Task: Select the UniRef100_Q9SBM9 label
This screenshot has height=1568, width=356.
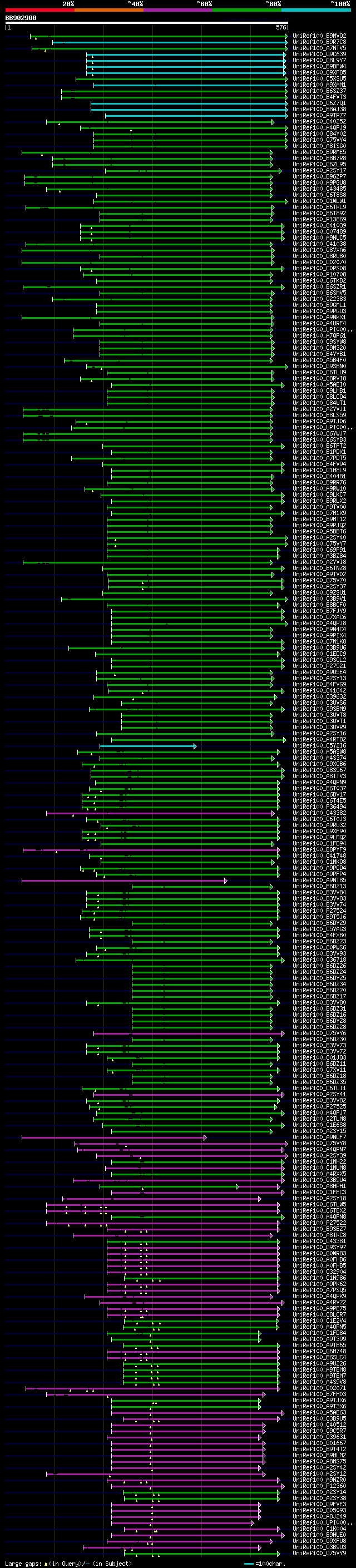Action: click(x=319, y=709)
